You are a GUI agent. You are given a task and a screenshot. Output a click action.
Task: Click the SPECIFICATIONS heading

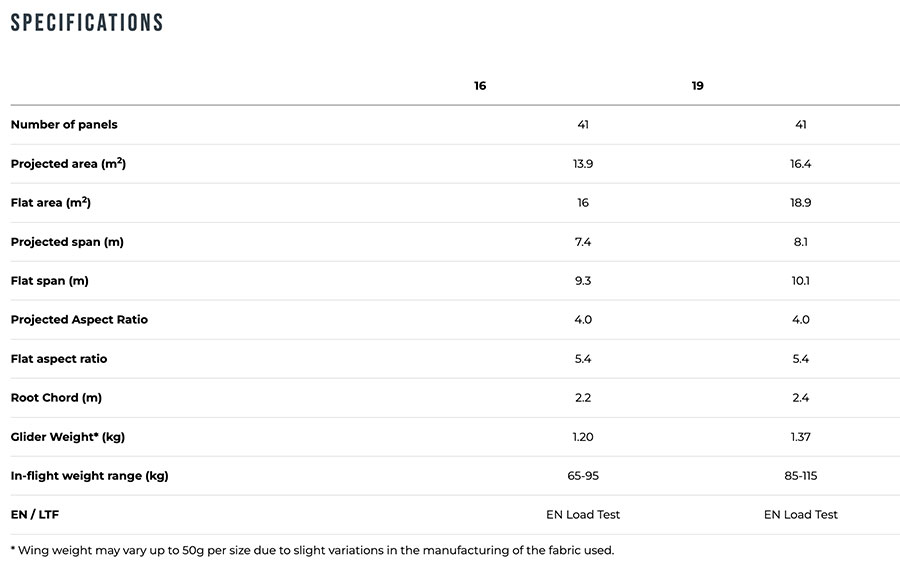(87, 23)
